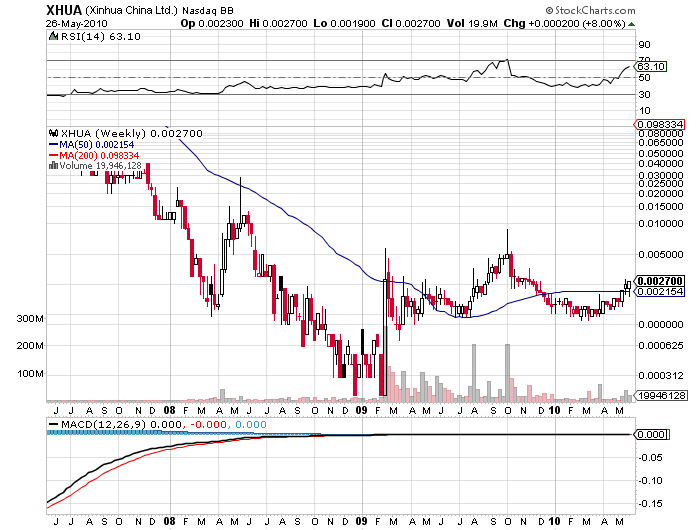Click the 10 year marker under MACD panel
The height and width of the screenshot is (530, 700).
click(x=554, y=522)
